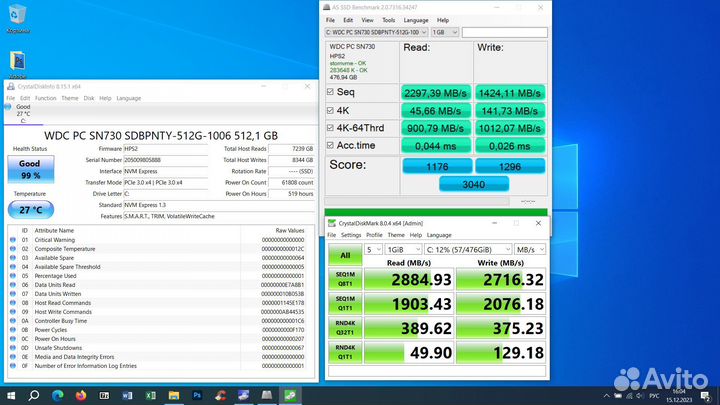Click CrystalDiskInfo title bar app icon
This screenshot has width=720, height=405.
pyautogui.click(x=11, y=86)
